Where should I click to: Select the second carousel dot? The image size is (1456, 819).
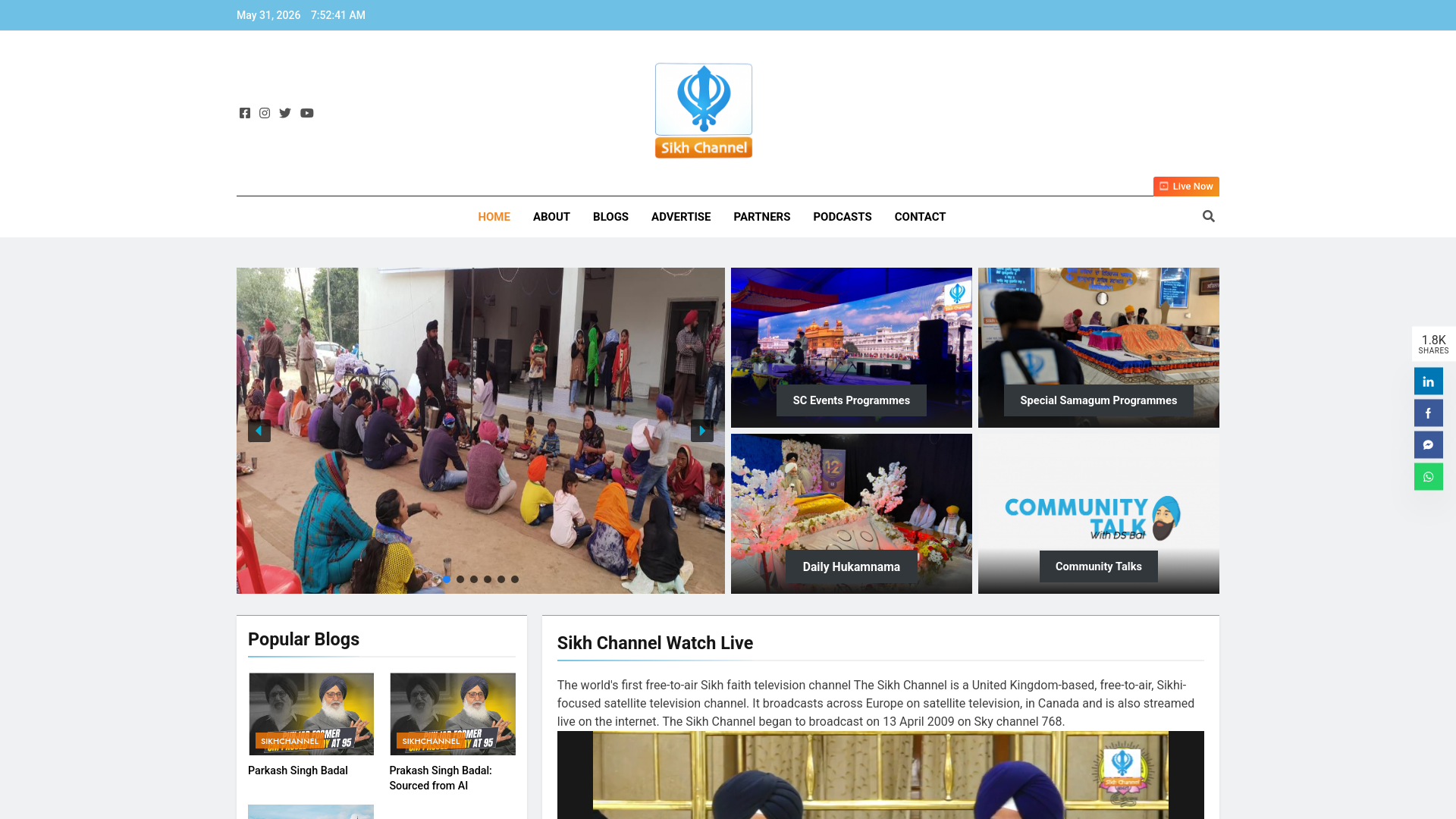460,579
